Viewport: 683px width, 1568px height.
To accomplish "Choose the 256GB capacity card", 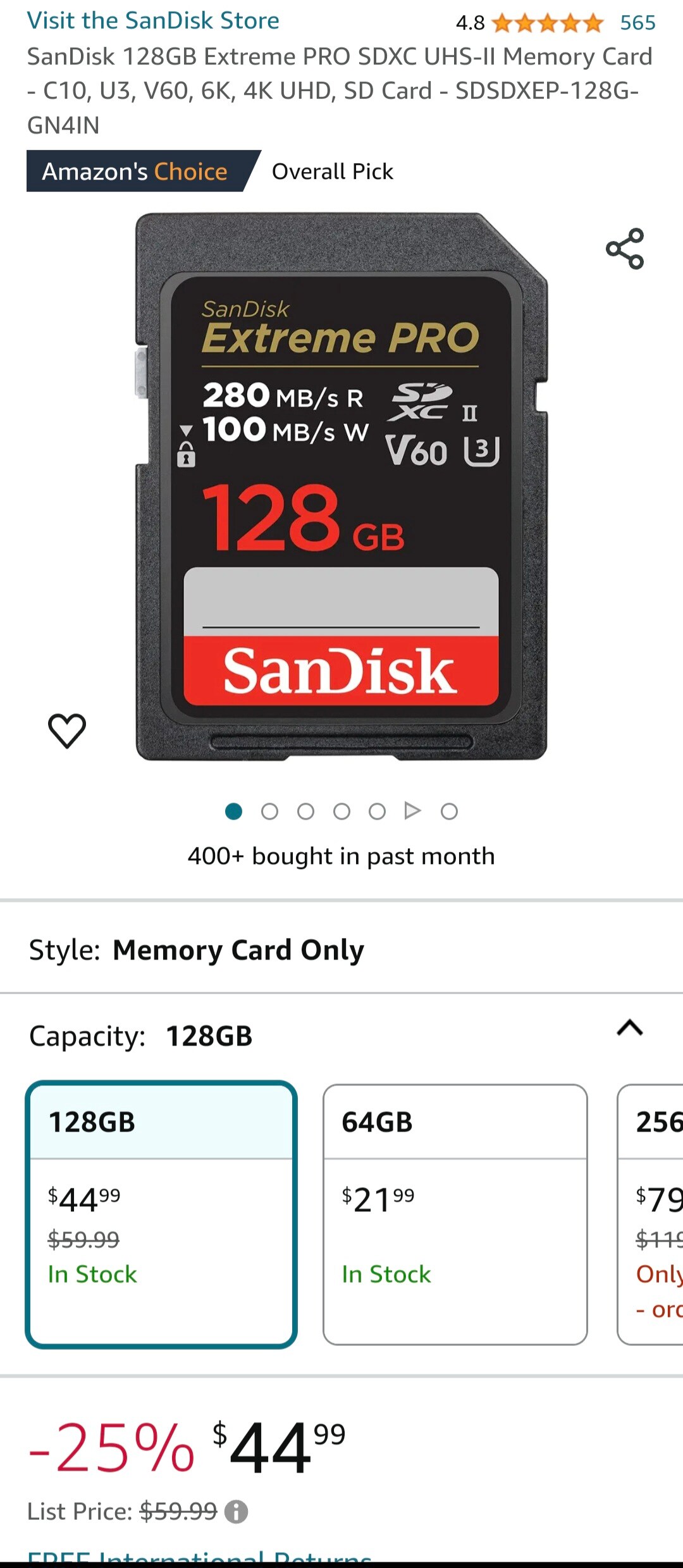I will point(650,1214).
